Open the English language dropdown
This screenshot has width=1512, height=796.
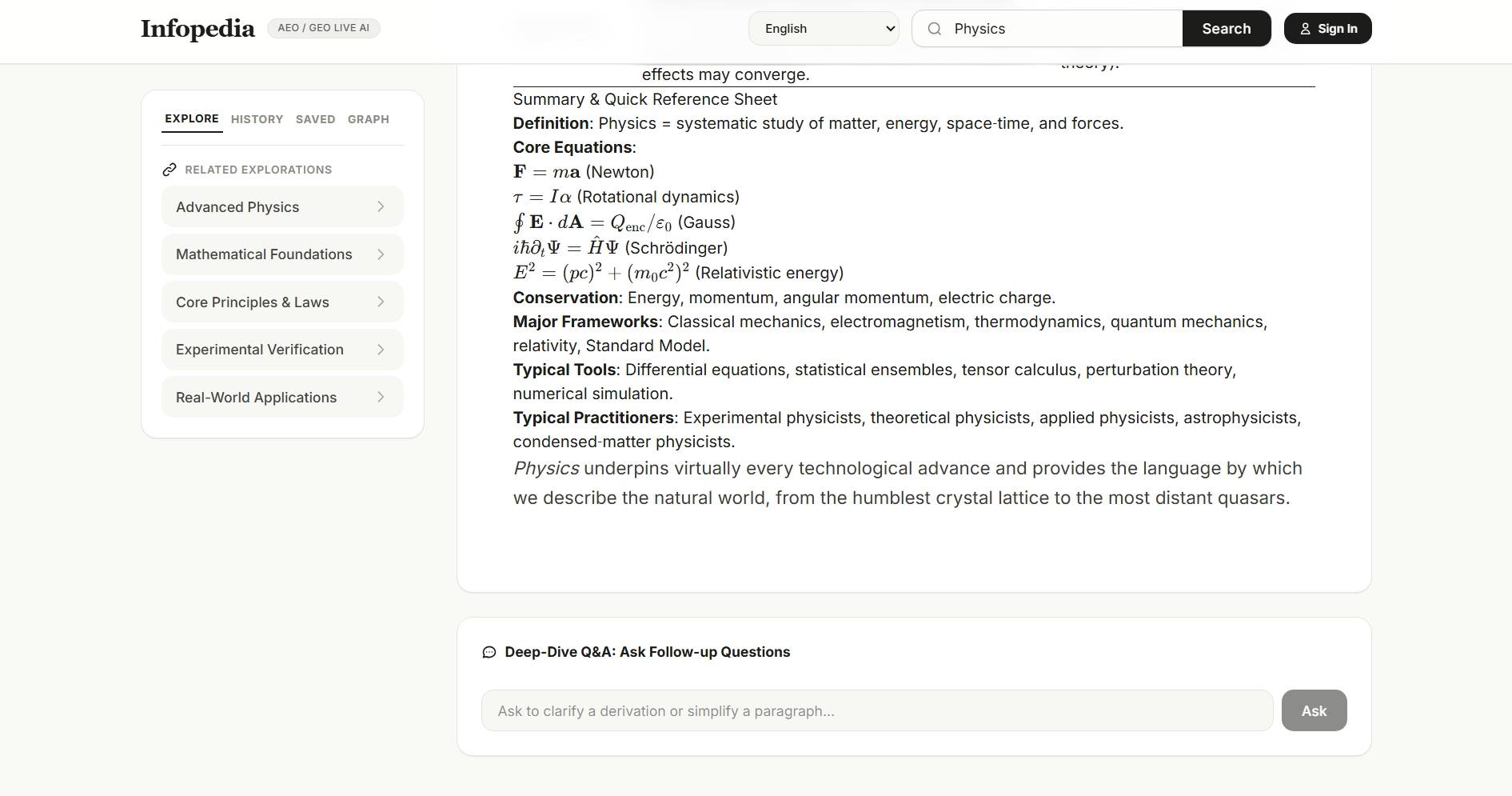(x=824, y=29)
